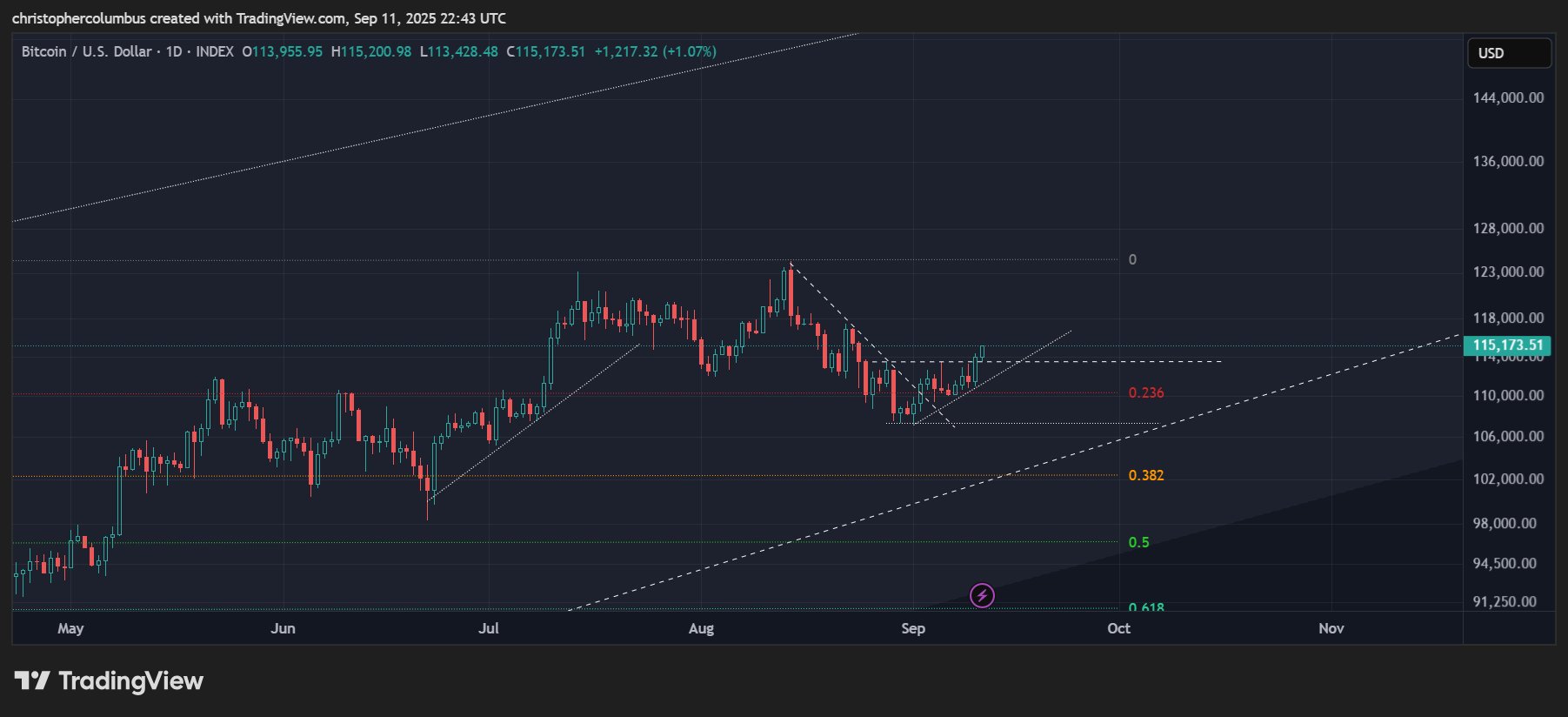Click the current price label 115,173.51
1568x717 pixels.
(x=1508, y=345)
